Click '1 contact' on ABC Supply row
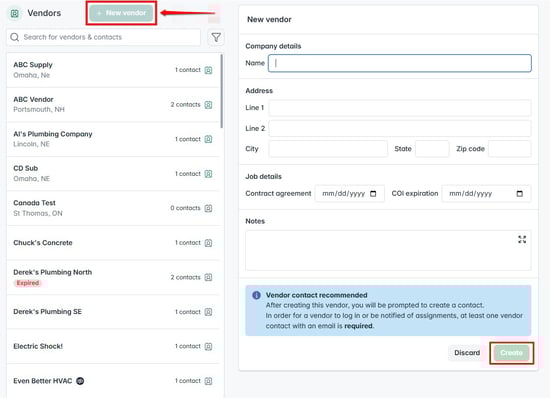Viewport: 550px width, 398px height. (x=188, y=70)
